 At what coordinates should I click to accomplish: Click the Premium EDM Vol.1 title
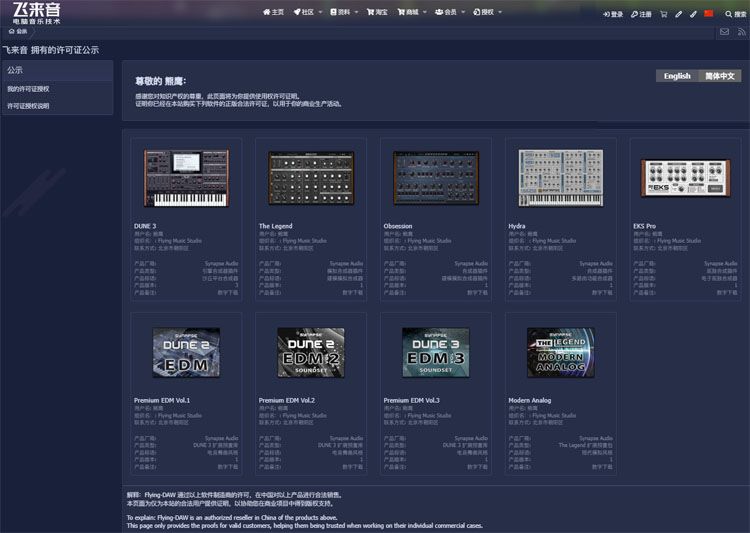[162, 400]
